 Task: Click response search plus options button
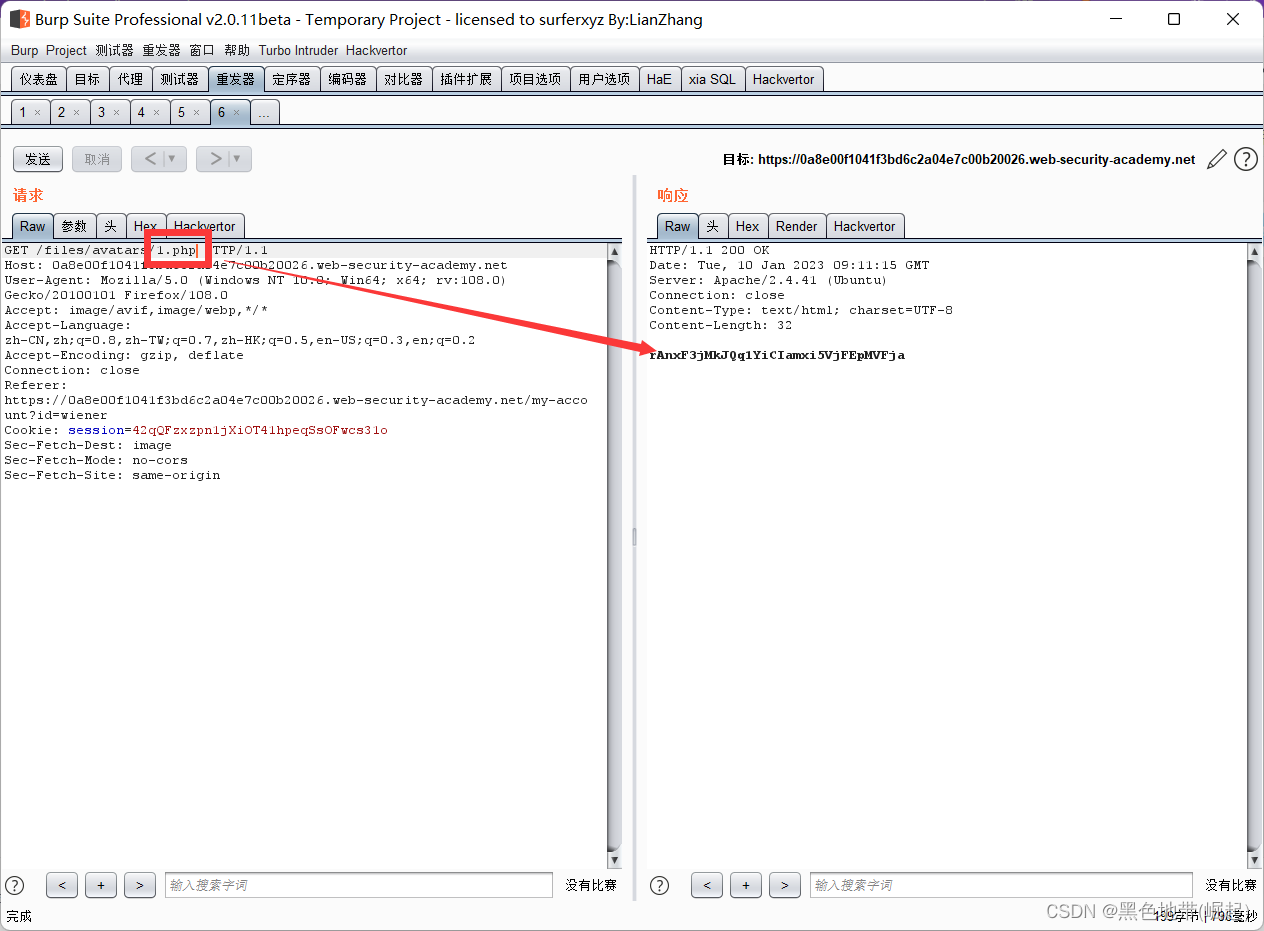(746, 885)
